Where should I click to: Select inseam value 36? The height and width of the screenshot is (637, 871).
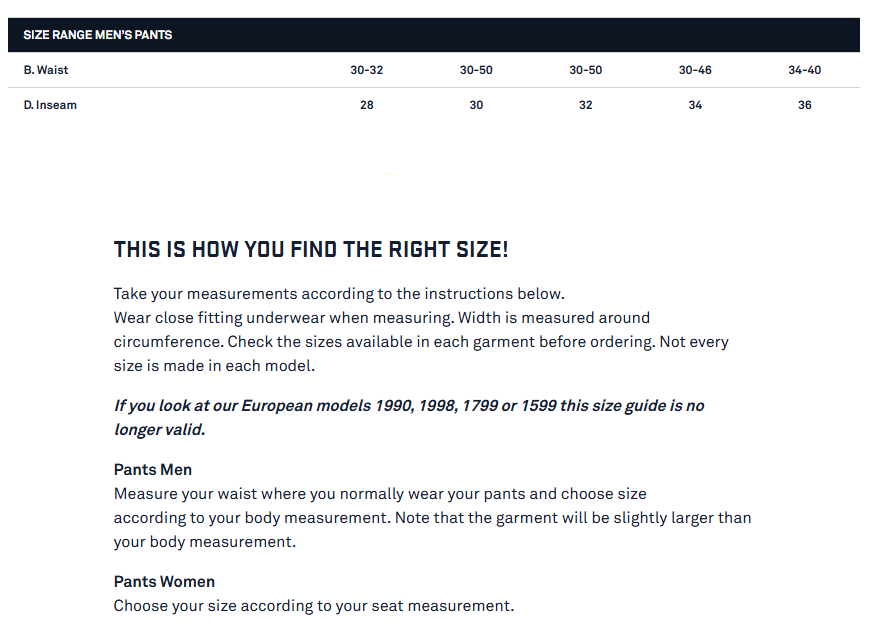(x=804, y=105)
